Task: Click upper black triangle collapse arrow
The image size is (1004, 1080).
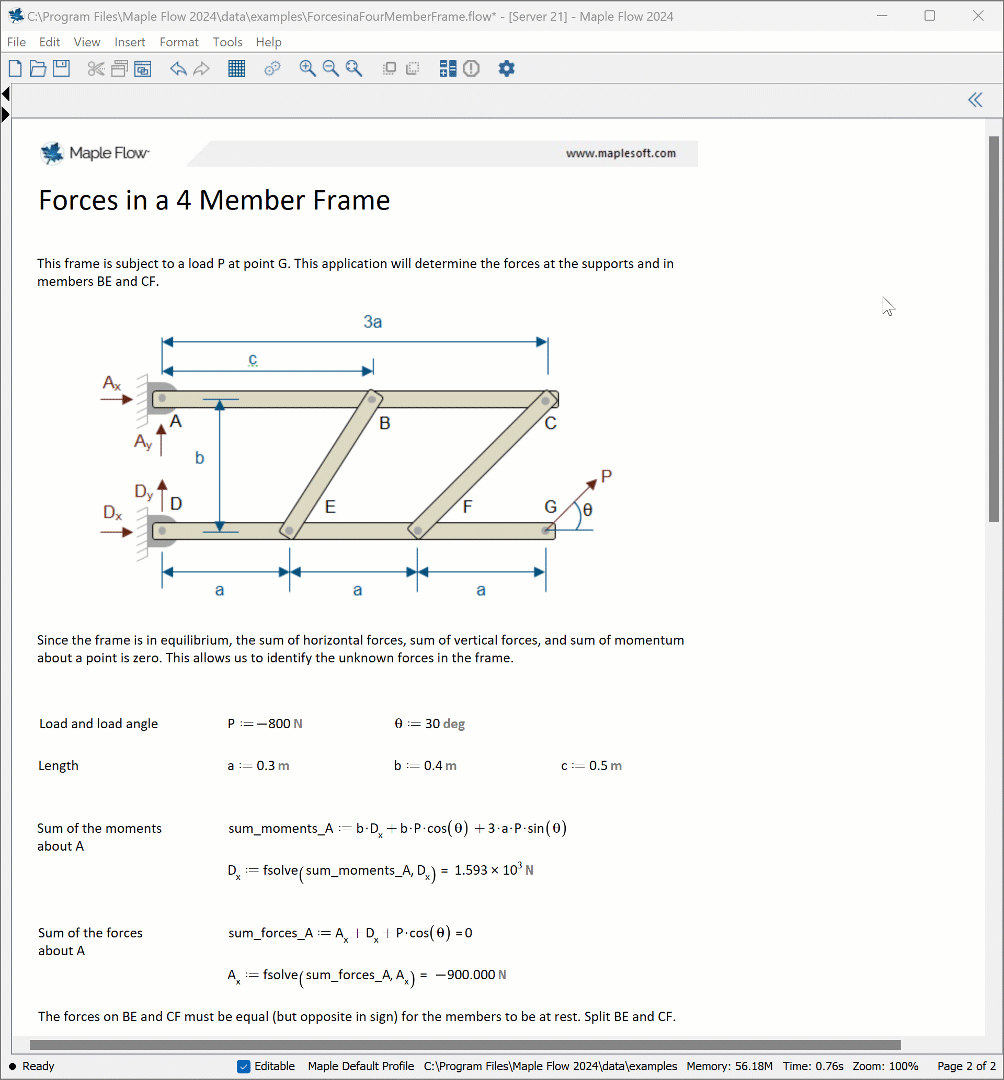Action: point(6,94)
